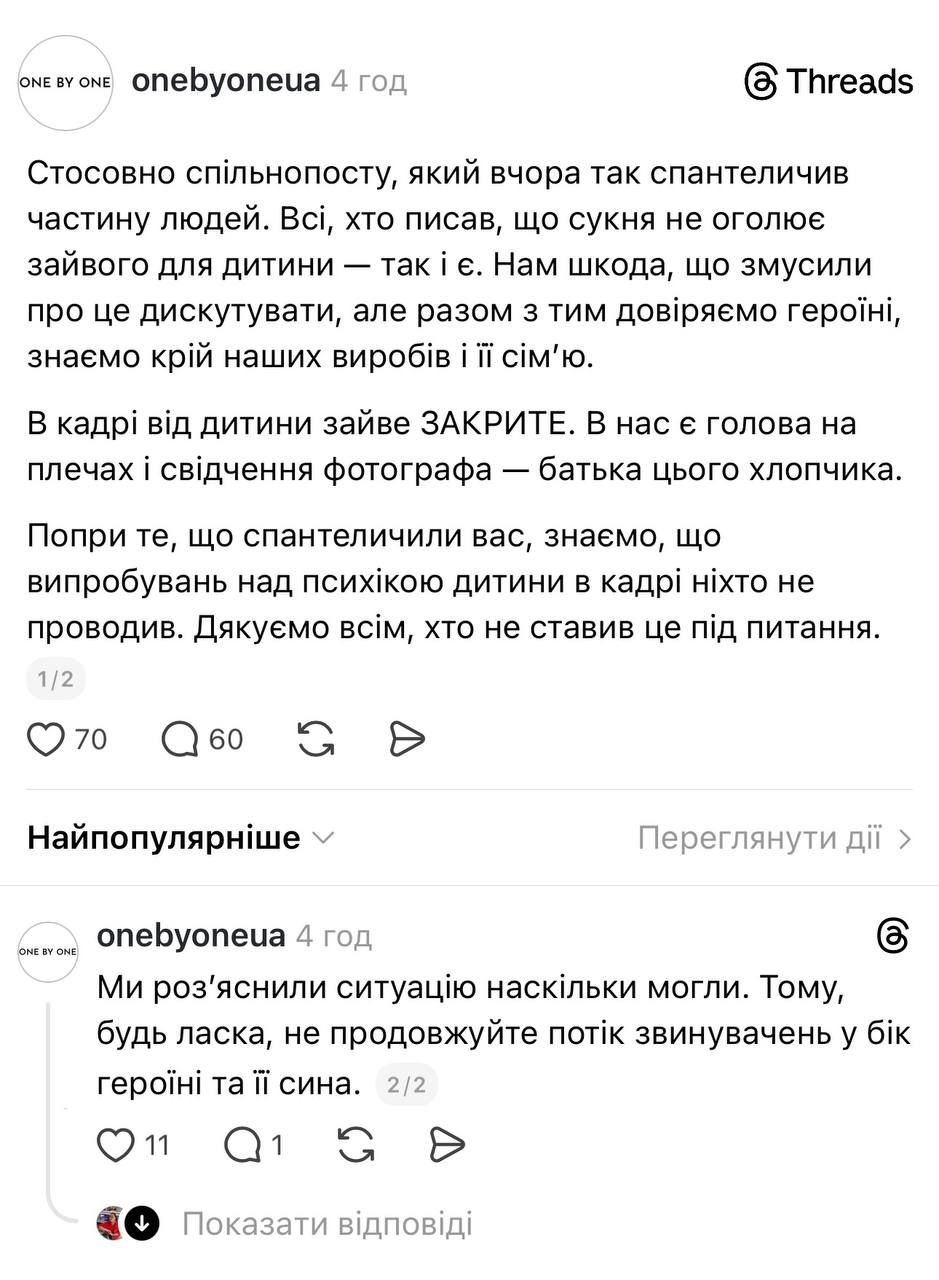The height and width of the screenshot is (1280, 939).
Task: Share the 2/2 reply via send icon
Action: tap(447, 1144)
